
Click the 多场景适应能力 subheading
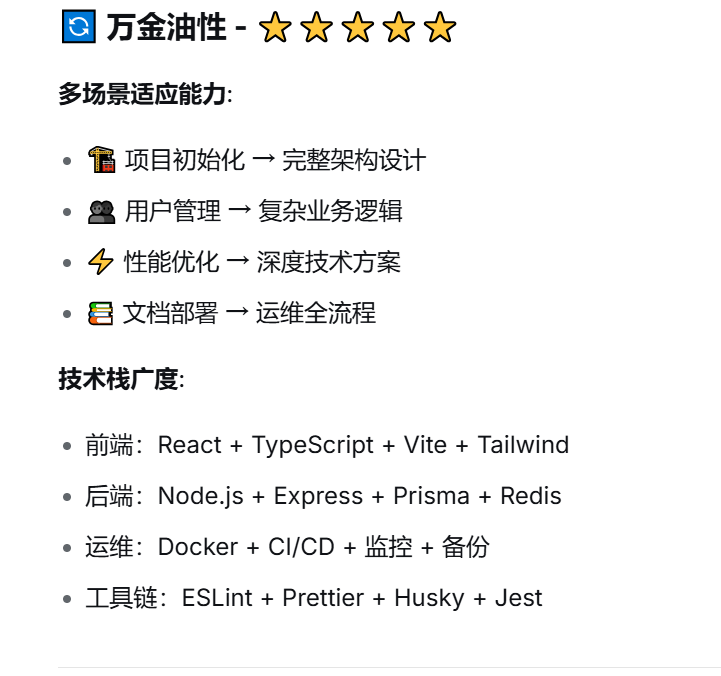tap(142, 95)
